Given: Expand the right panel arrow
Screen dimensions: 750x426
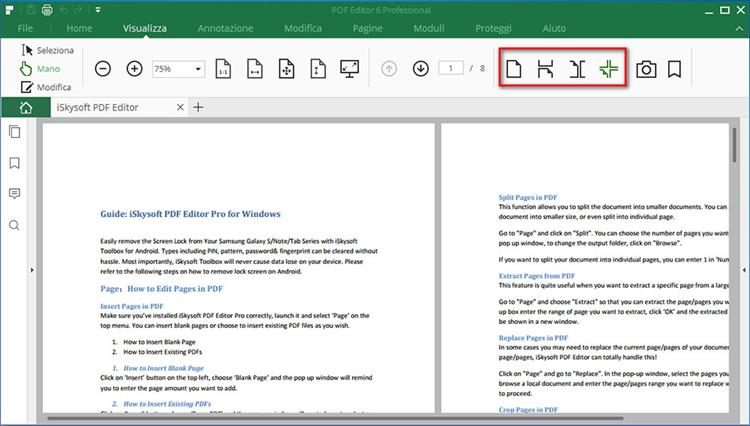Looking at the screenshot, I should 744,270.
